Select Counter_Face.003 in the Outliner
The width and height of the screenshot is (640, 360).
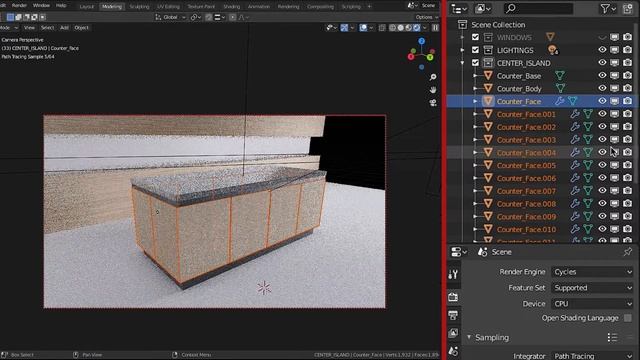[x=526, y=140]
